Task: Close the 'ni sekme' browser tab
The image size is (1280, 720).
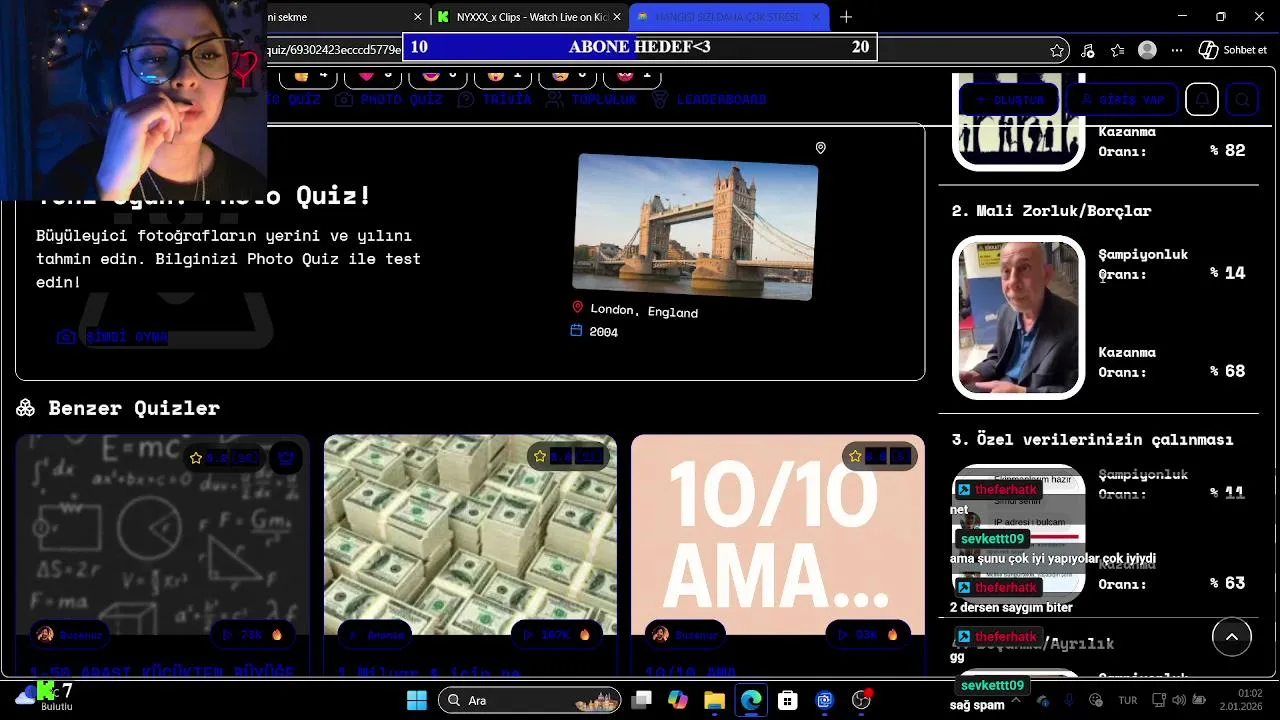Action: (x=417, y=17)
